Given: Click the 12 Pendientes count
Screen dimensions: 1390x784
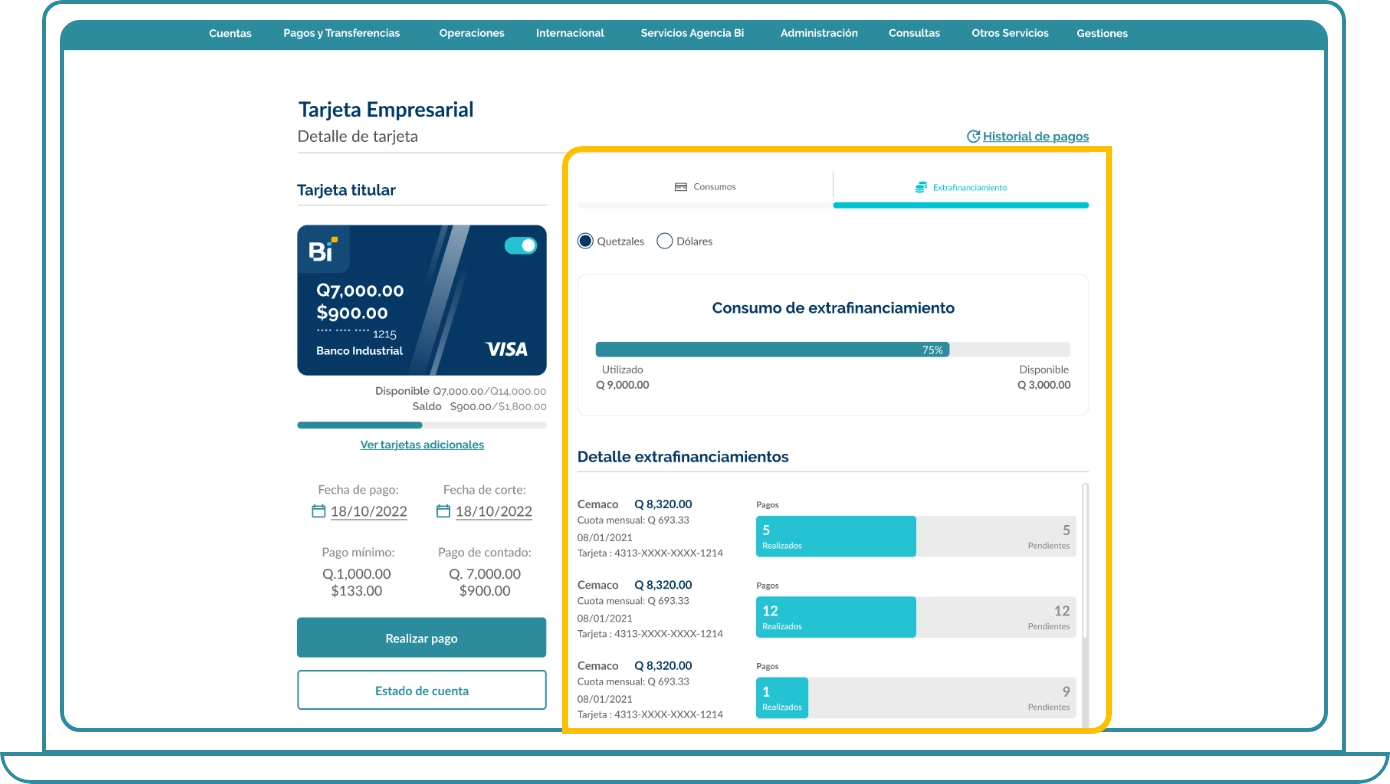Looking at the screenshot, I should pos(1062,611).
